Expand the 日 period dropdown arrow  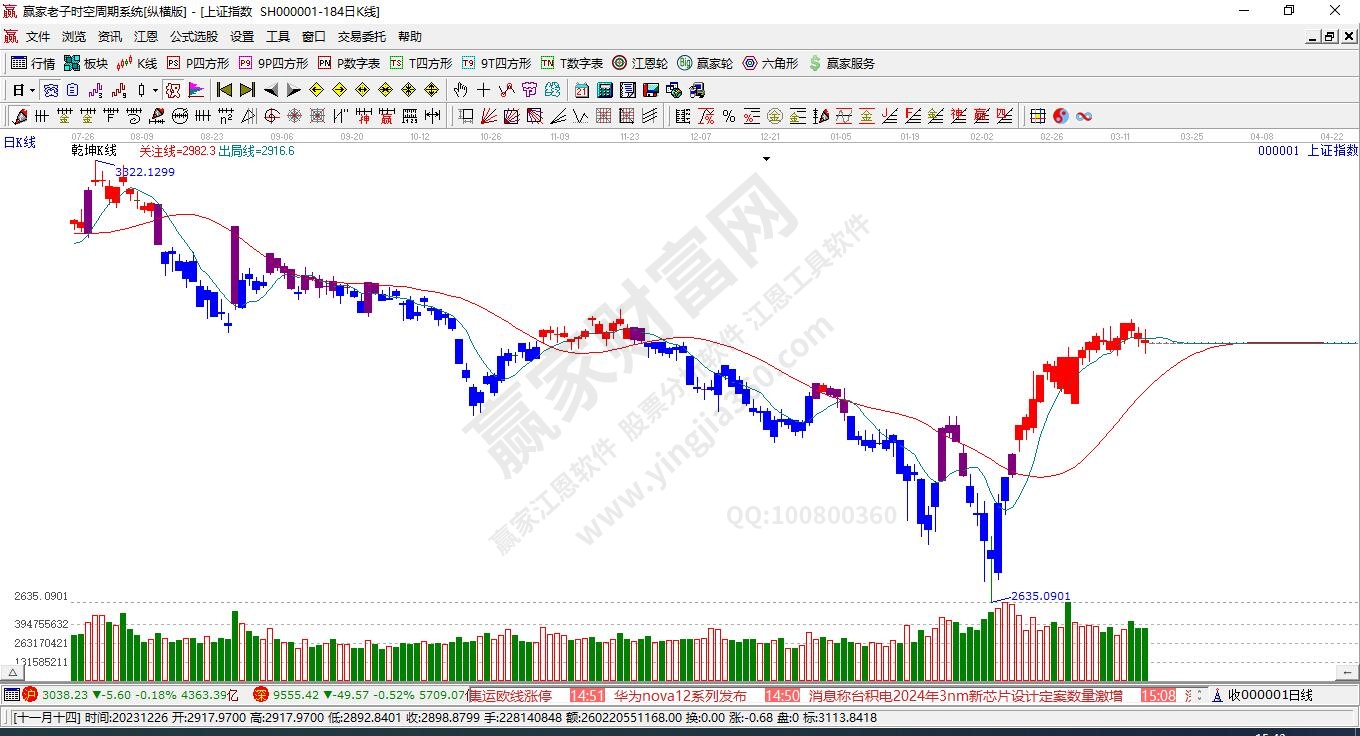pyautogui.click(x=32, y=90)
